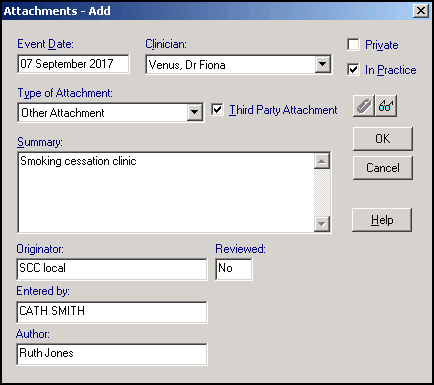Click the Summary scrollbar down arrow
Viewport: 434px width, 385px height.
[x=322, y=223]
